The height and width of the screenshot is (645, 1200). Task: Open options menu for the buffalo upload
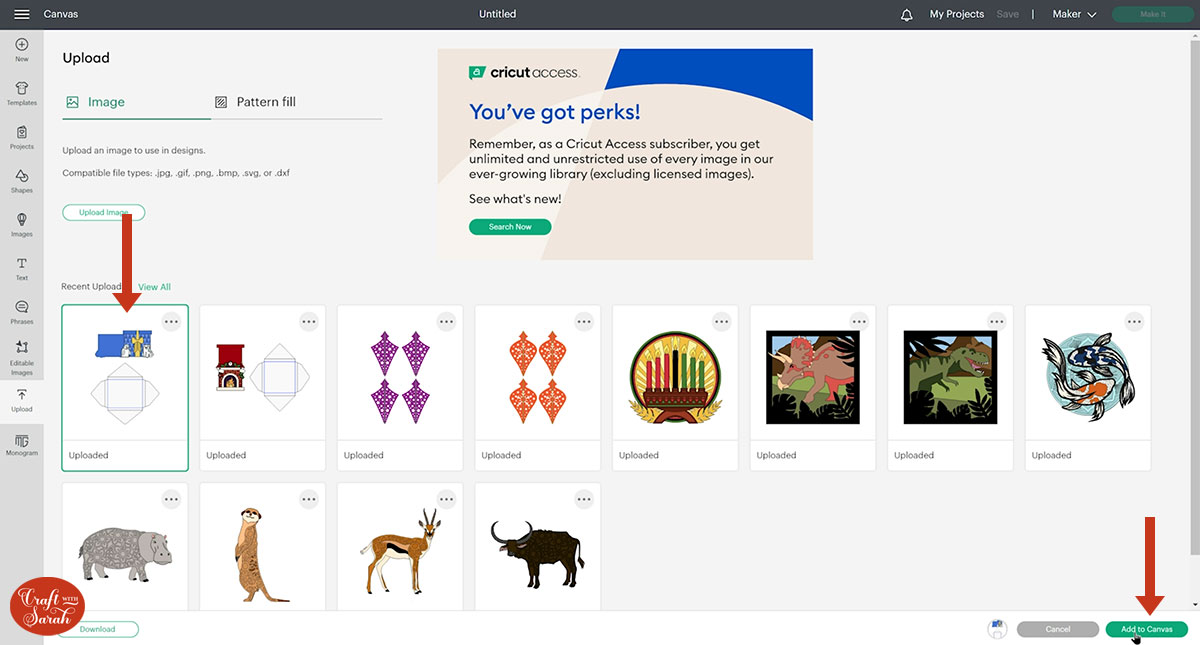click(x=584, y=499)
